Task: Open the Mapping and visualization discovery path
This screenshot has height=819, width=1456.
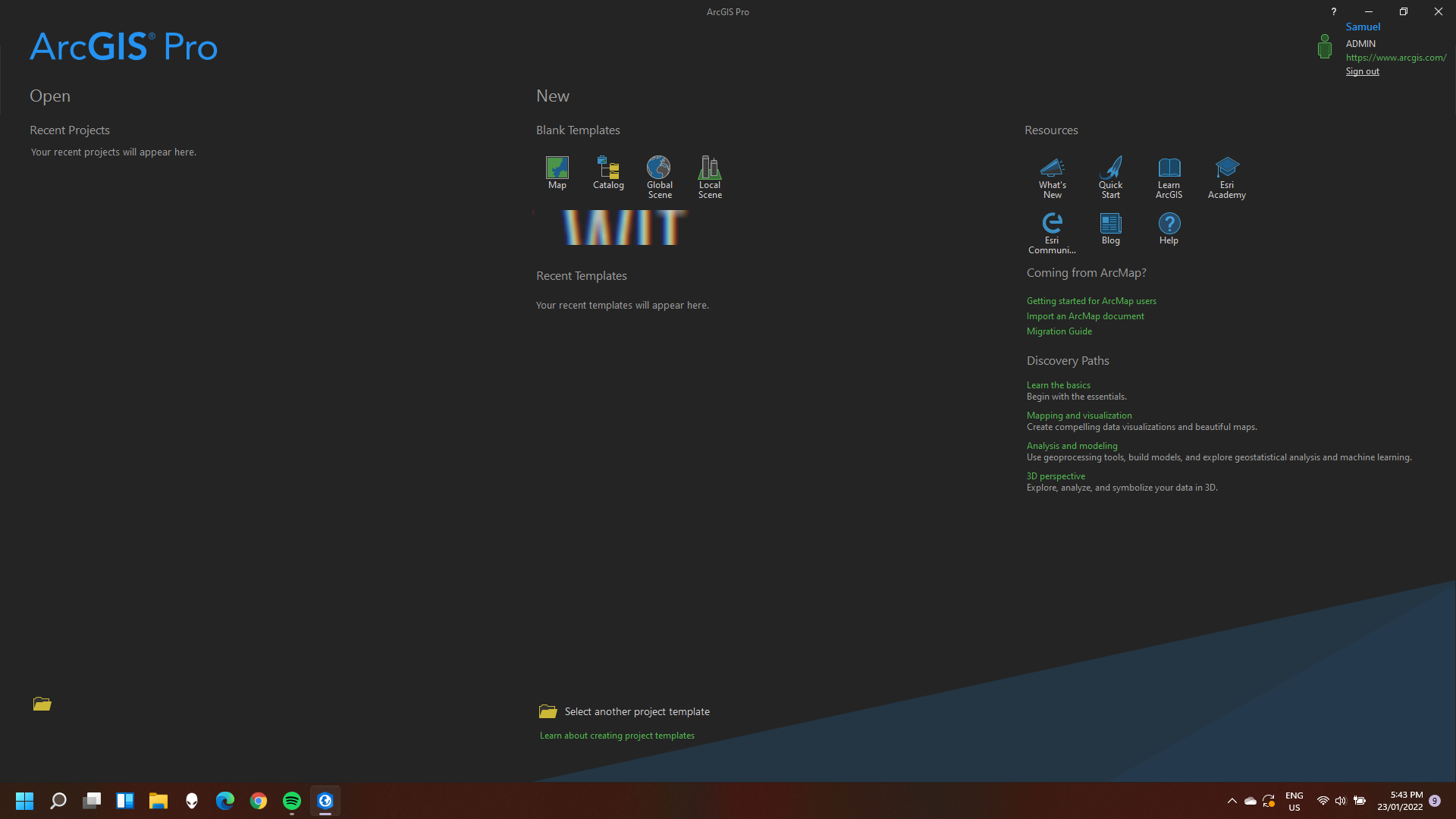Action: click(x=1078, y=416)
